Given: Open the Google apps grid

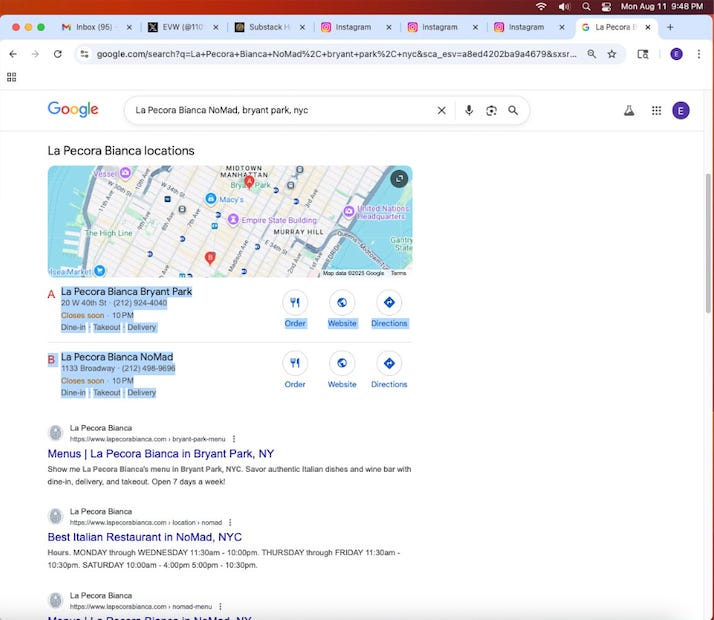Looking at the screenshot, I should pos(656,110).
